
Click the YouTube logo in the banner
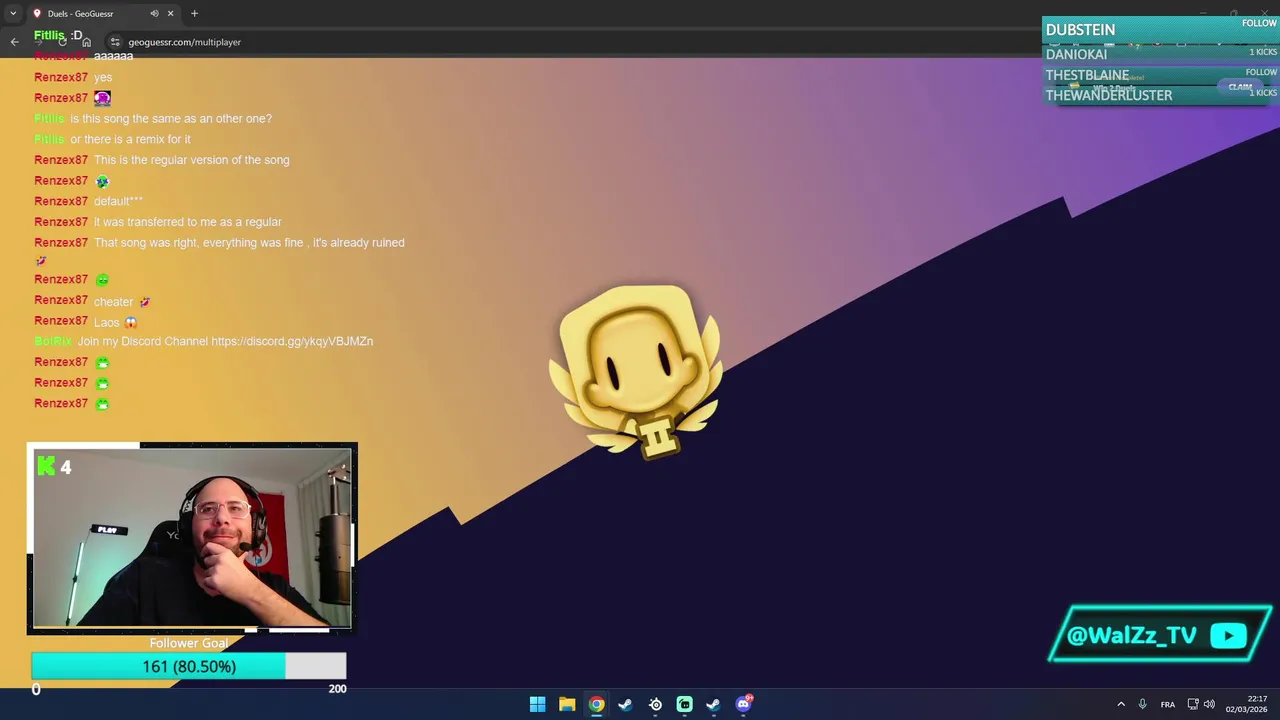(1228, 635)
